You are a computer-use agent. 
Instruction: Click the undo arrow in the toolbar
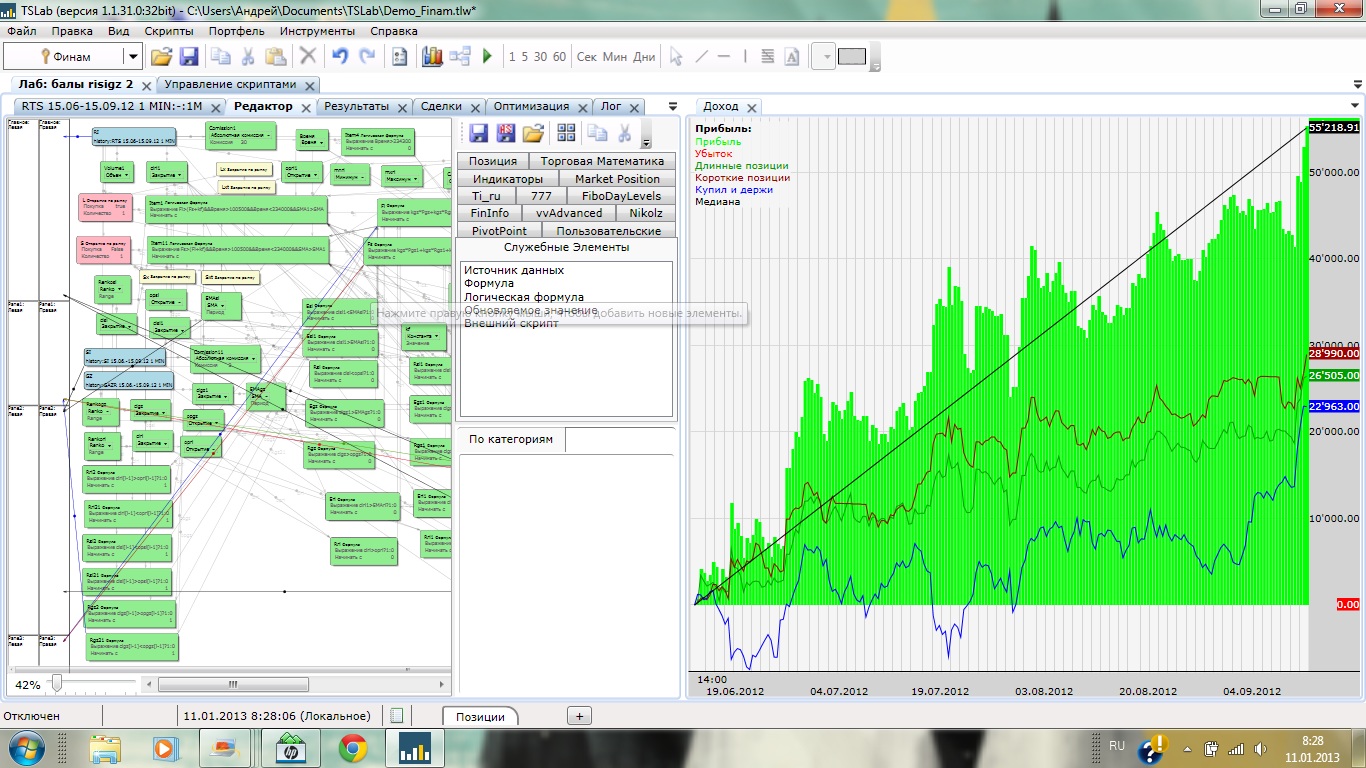[340, 57]
